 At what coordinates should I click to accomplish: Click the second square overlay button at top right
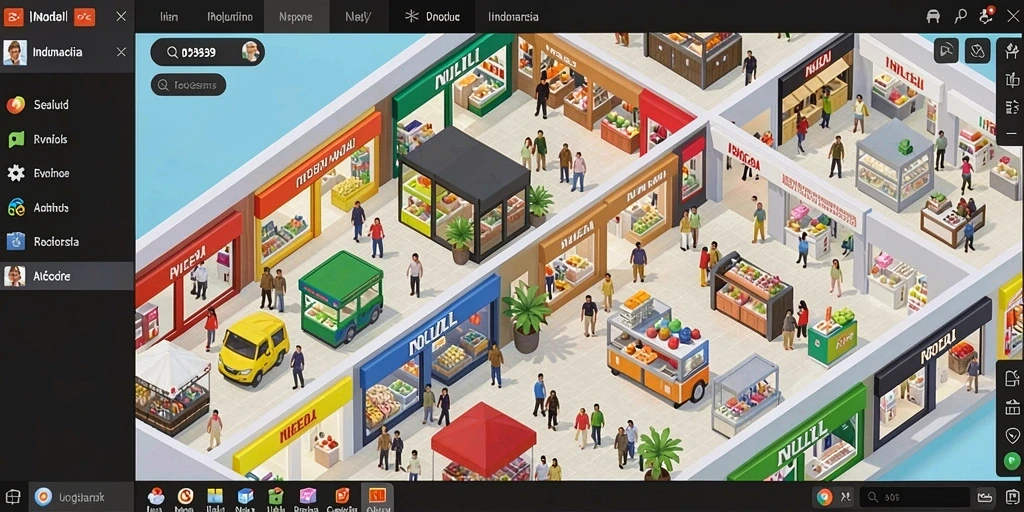click(x=978, y=50)
